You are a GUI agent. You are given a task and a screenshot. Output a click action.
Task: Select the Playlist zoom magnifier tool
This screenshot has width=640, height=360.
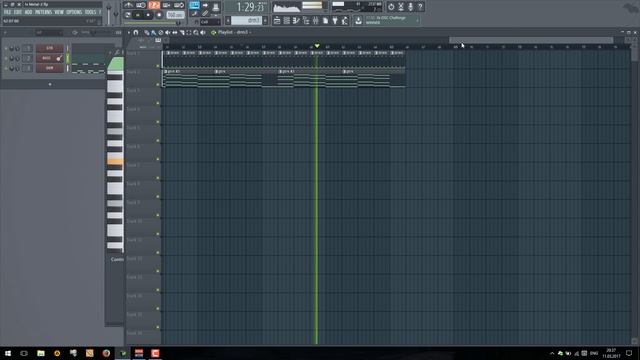(x=196, y=32)
